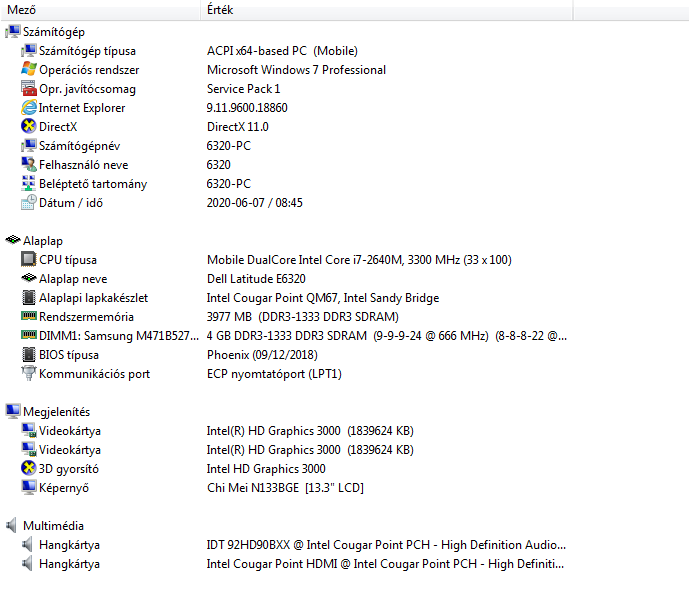
Task: Click the Alaplapi lapkakészlet chipset icon
Action: point(29,297)
